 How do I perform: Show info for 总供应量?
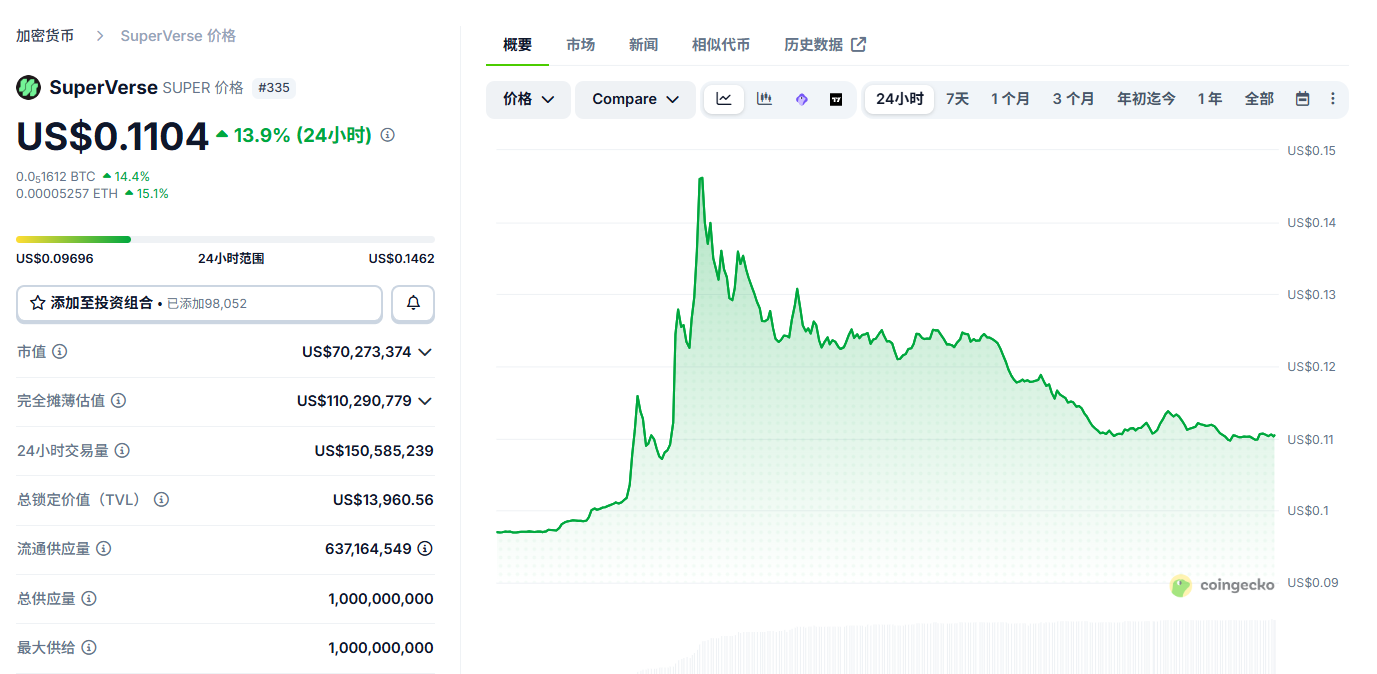(x=89, y=599)
